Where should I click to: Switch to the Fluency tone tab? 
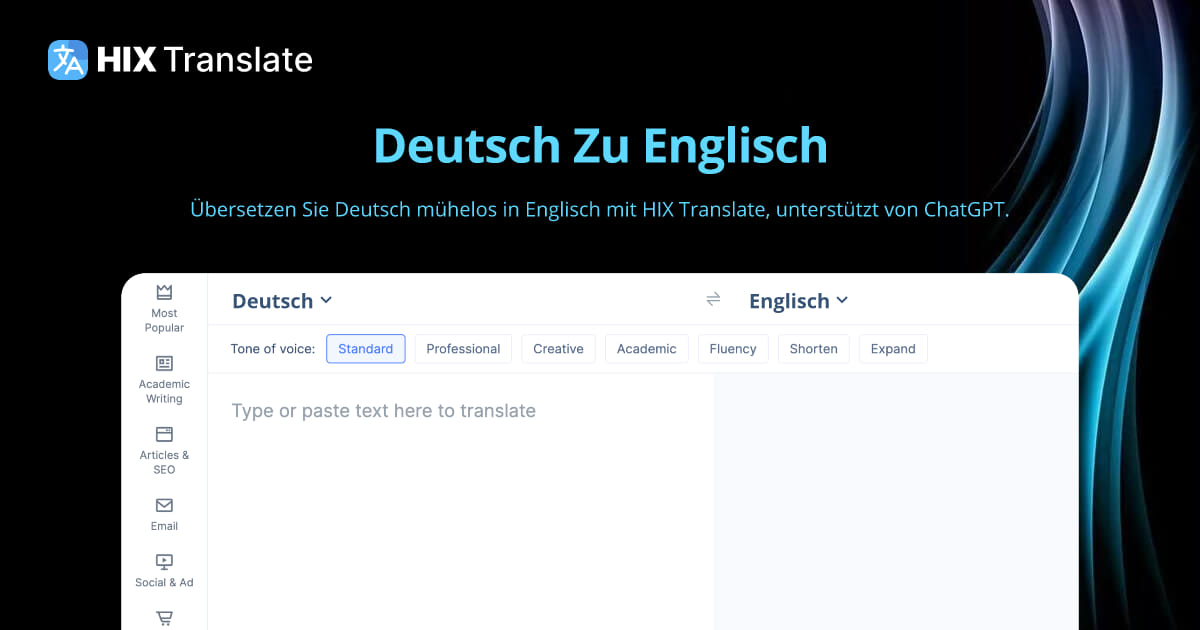tap(733, 348)
